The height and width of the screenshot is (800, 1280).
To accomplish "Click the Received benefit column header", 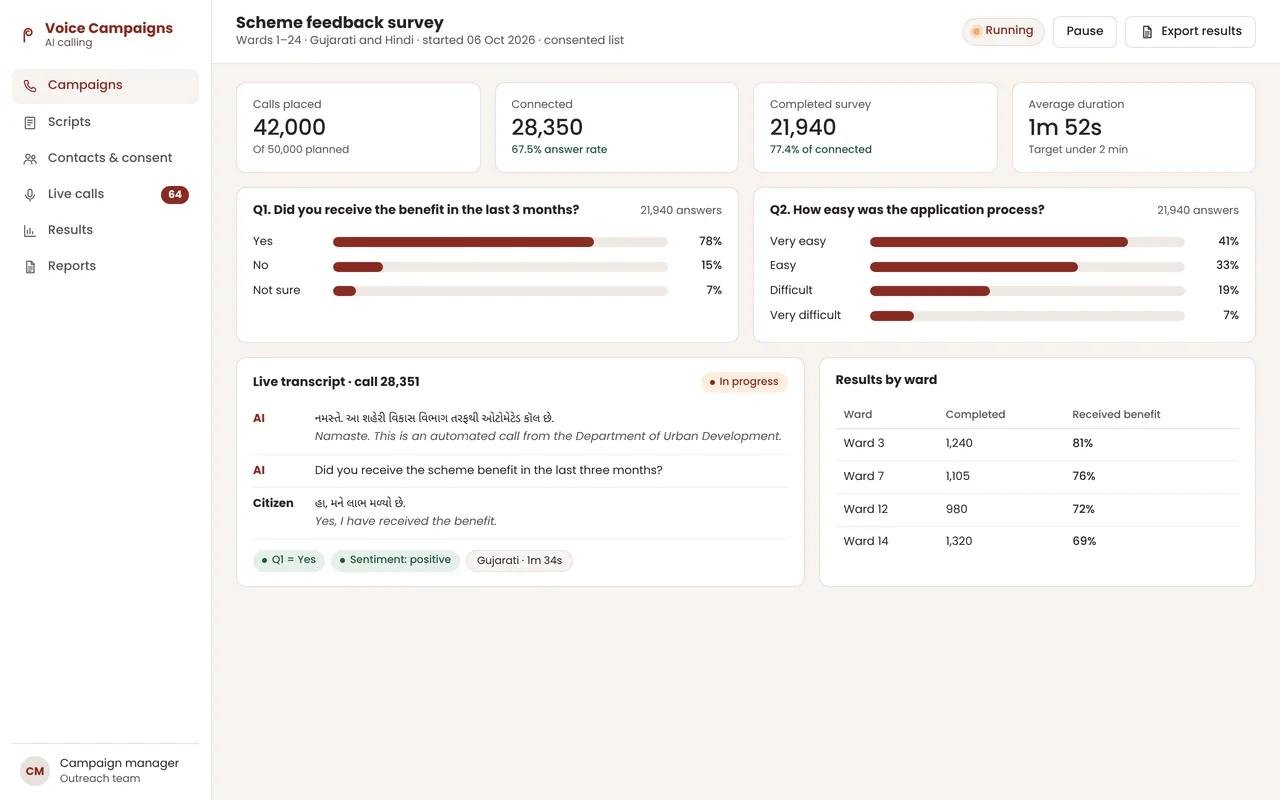I will [1116, 414].
